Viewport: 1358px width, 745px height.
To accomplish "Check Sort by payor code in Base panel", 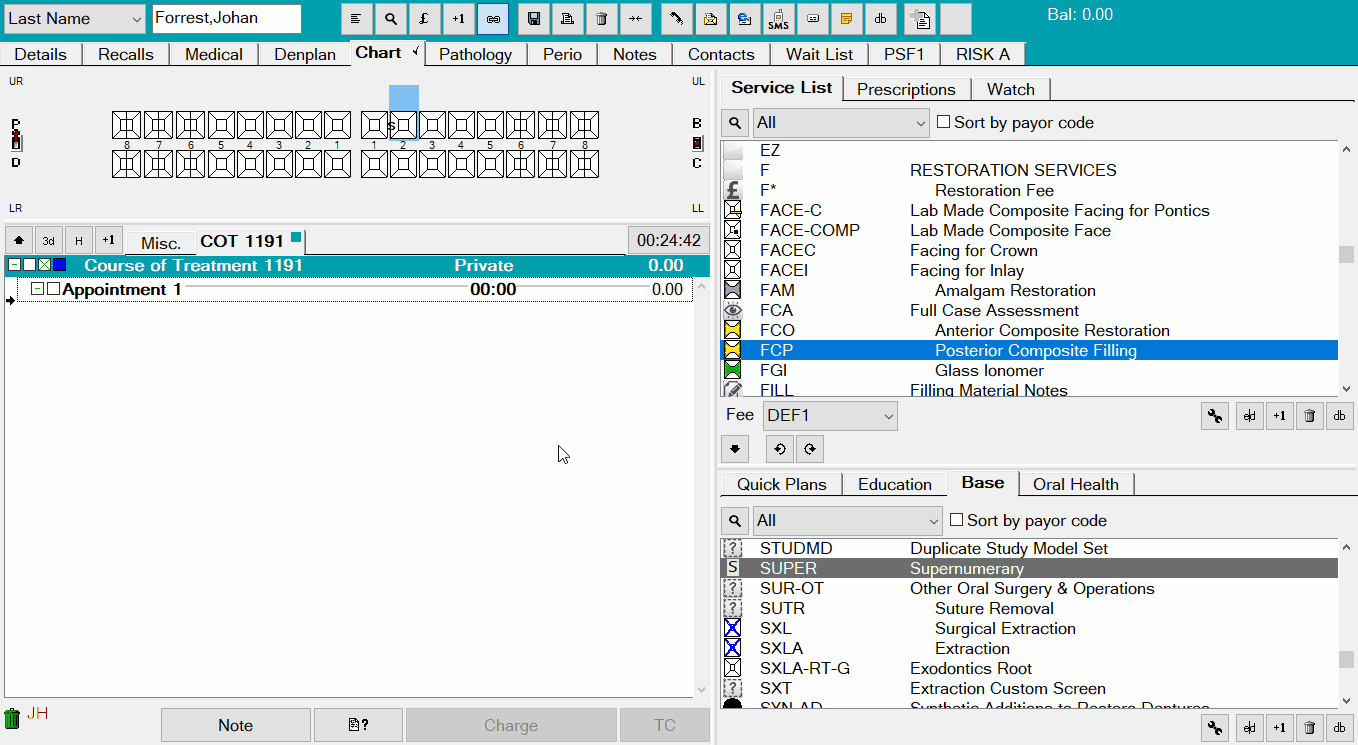I will (956, 520).
